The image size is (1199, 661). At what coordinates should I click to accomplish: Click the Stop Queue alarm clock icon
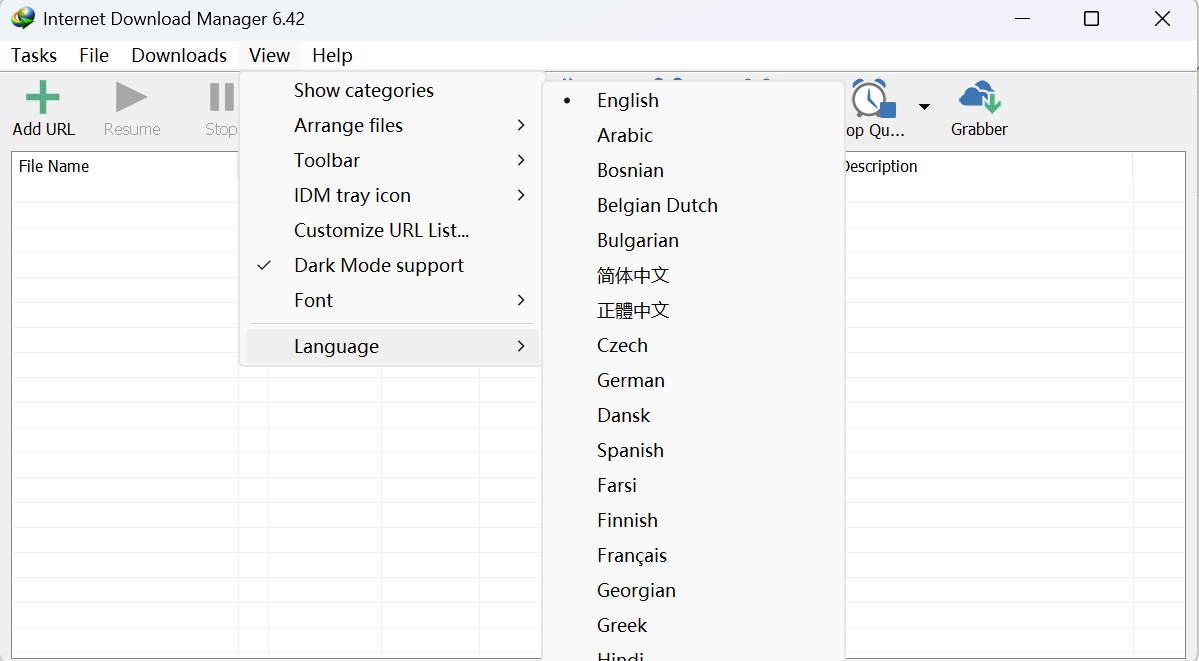(872, 99)
